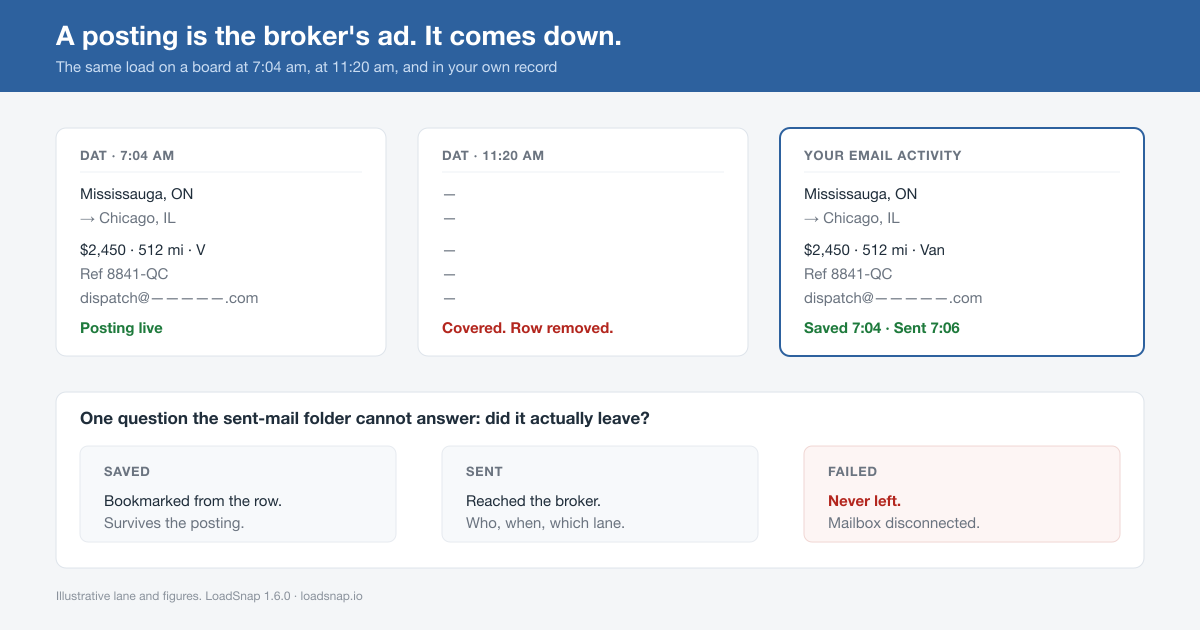Click the red 'Never left.' text
Image resolution: width=1200 pixels, height=630 pixels.
[x=864, y=501]
